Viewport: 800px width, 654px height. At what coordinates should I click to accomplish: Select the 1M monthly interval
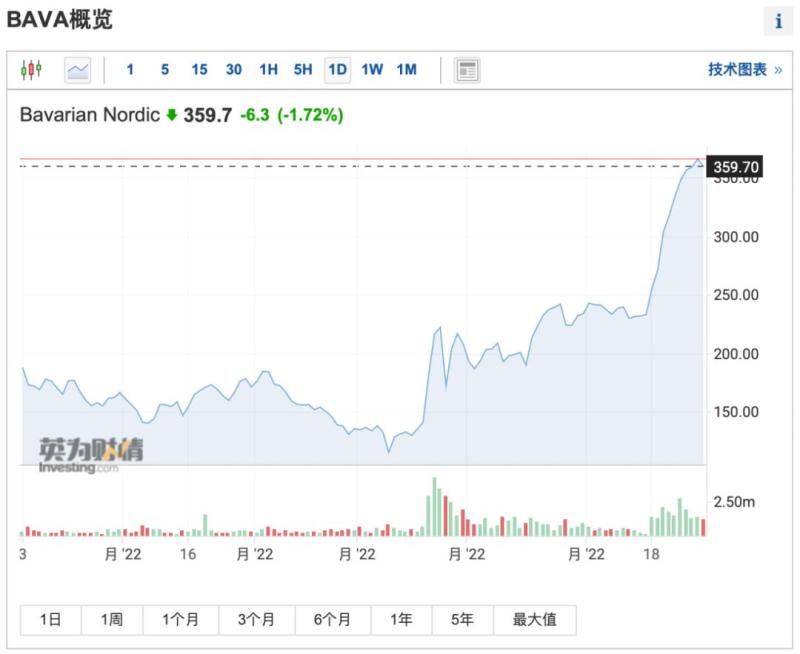point(407,69)
